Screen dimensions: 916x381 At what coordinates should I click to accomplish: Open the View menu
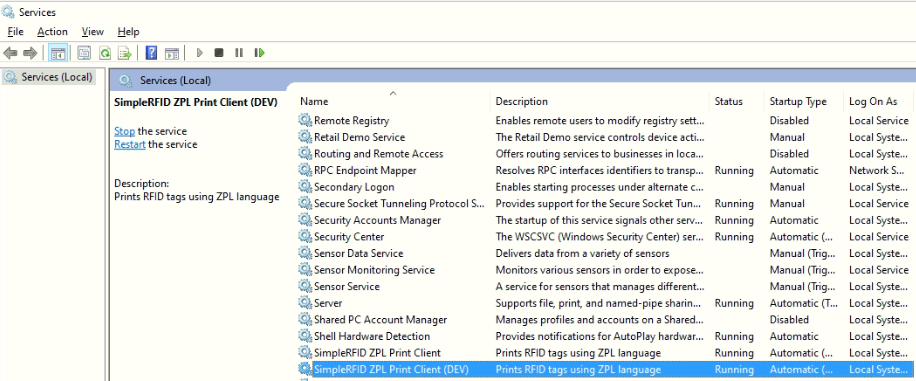pos(92,32)
